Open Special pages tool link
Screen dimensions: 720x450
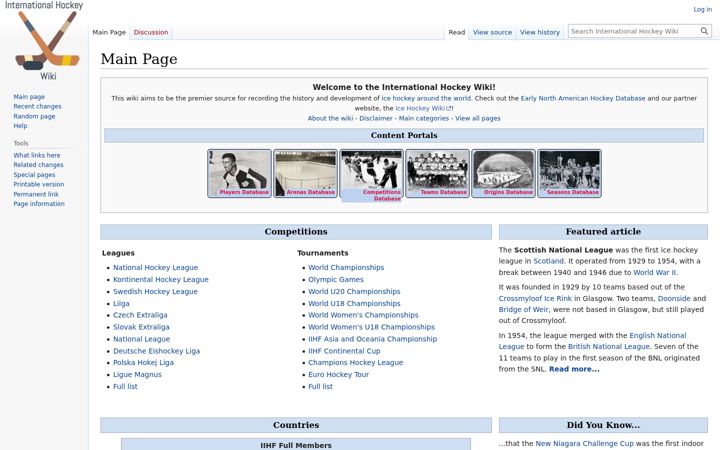pos(34,174)
